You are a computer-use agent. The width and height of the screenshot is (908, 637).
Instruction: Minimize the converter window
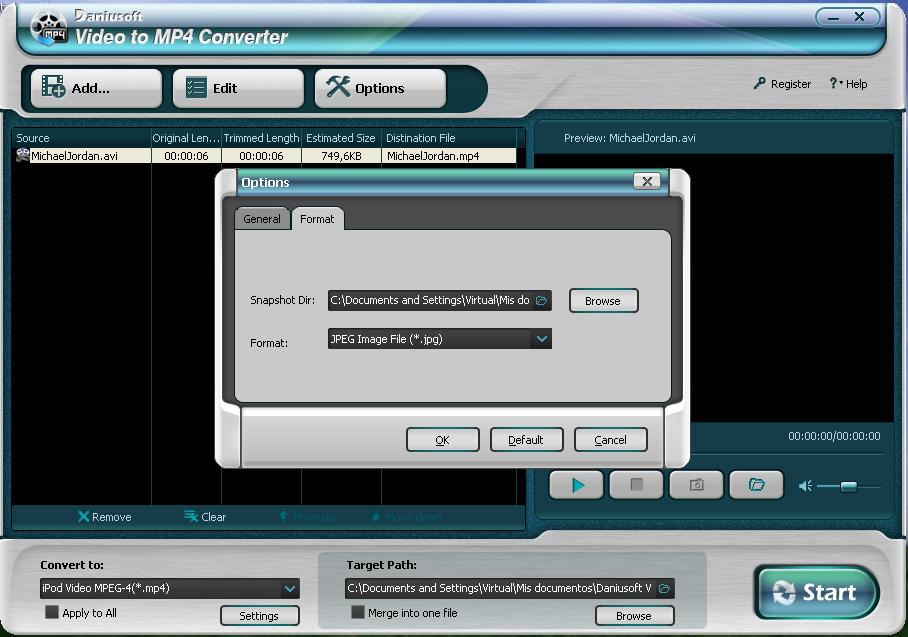pos(833,17)
